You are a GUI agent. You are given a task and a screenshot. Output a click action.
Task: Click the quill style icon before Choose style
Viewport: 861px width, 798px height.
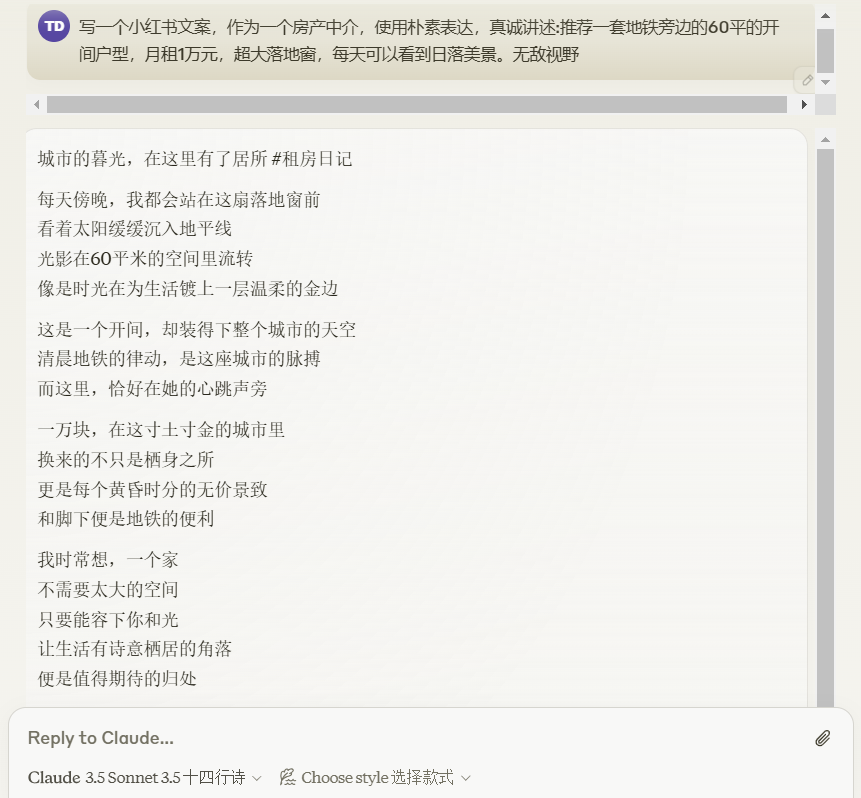tap(286, 777)
